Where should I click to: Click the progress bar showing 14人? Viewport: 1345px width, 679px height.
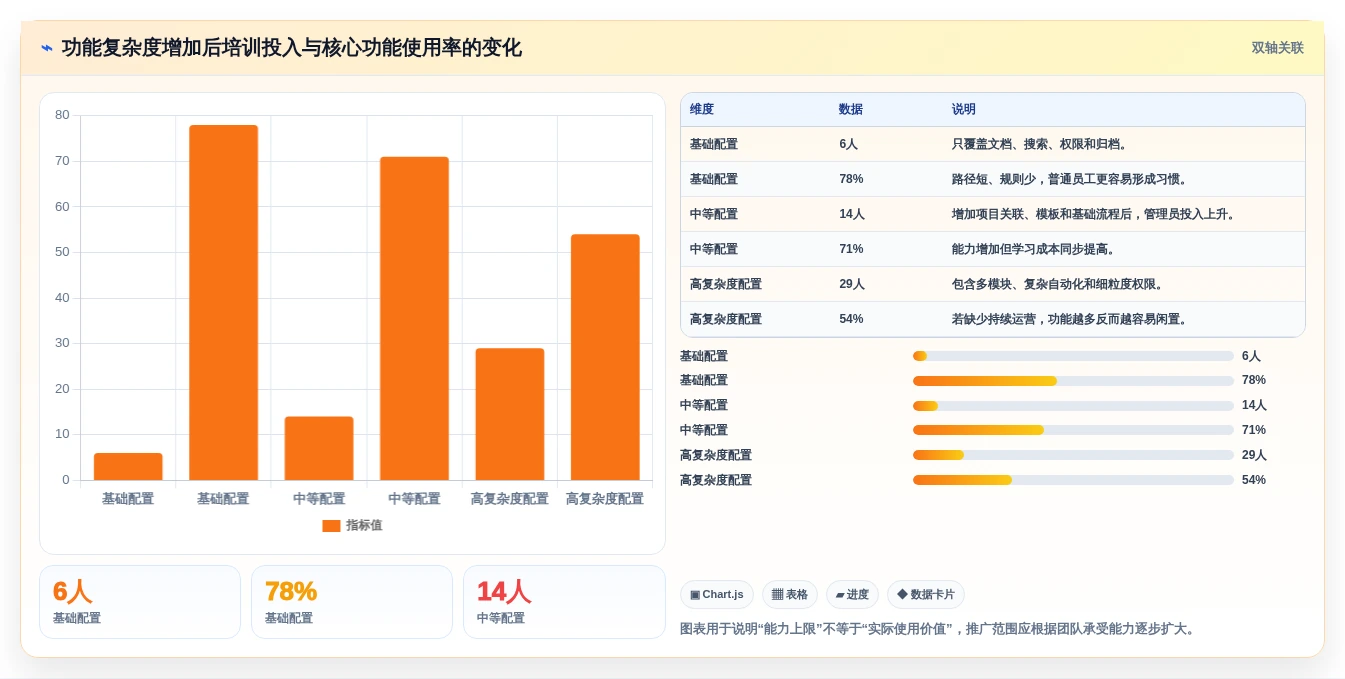coord(1073,406)
